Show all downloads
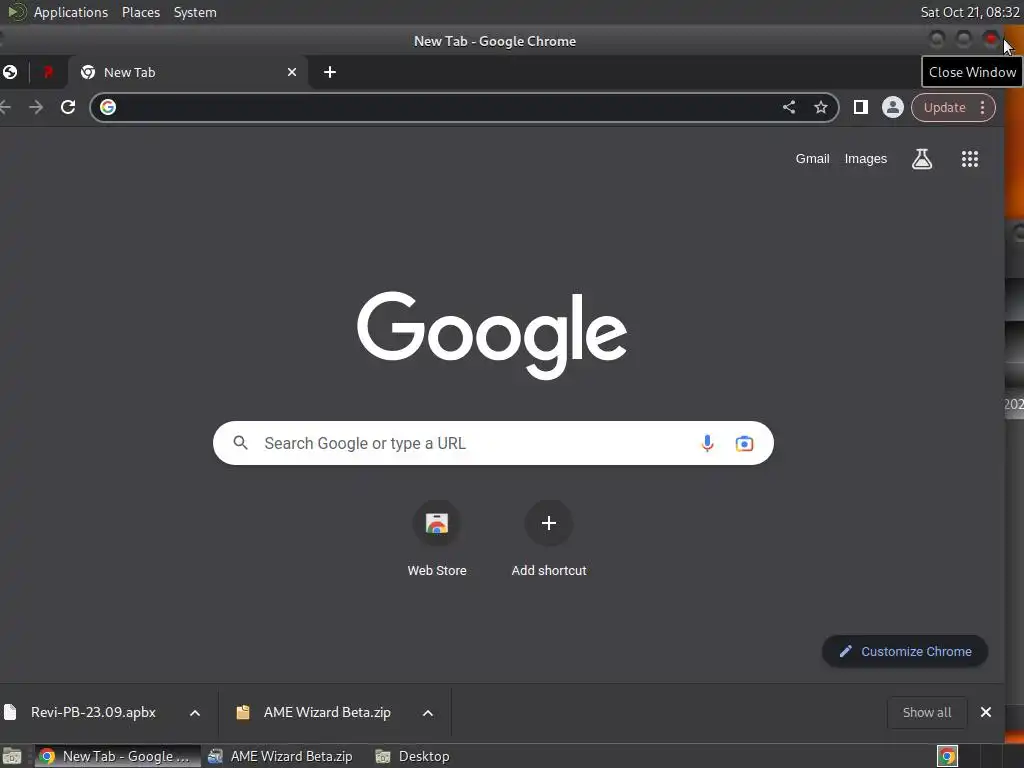The image size is (1024, 768). [927, 712]
